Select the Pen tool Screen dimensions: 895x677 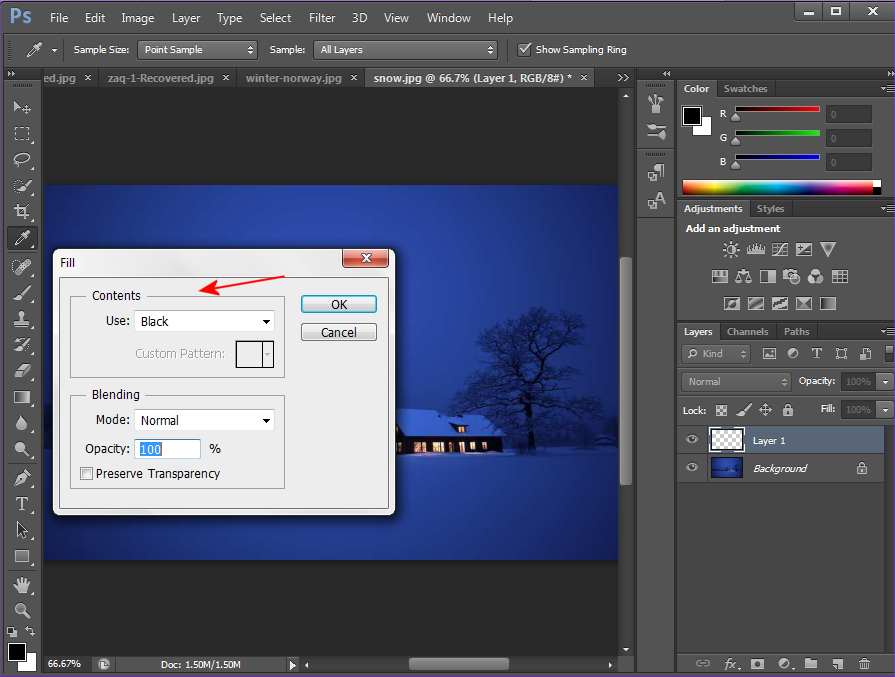point(21,478)
